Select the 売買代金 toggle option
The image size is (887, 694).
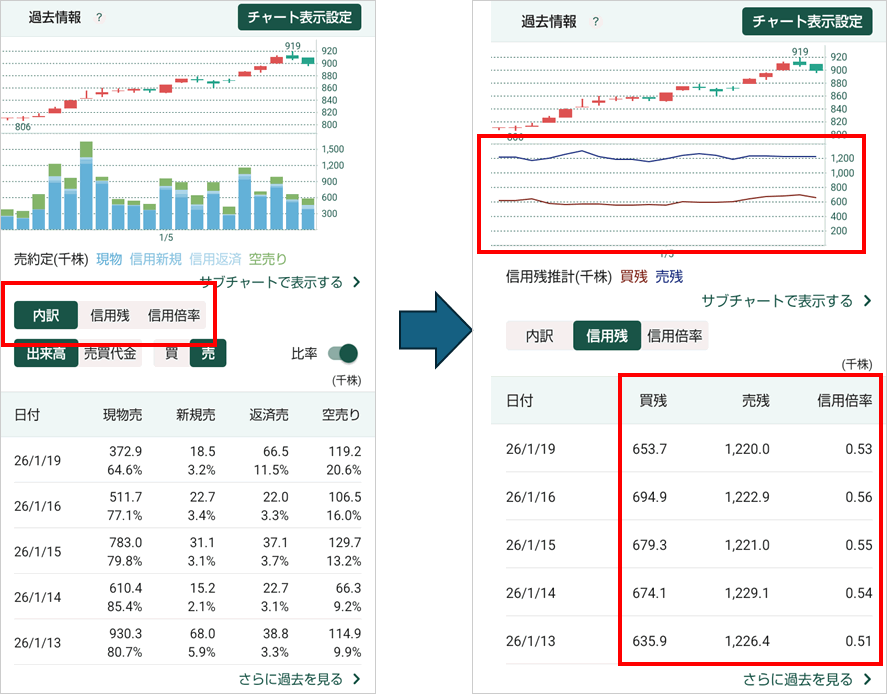(x=110, y=353)
